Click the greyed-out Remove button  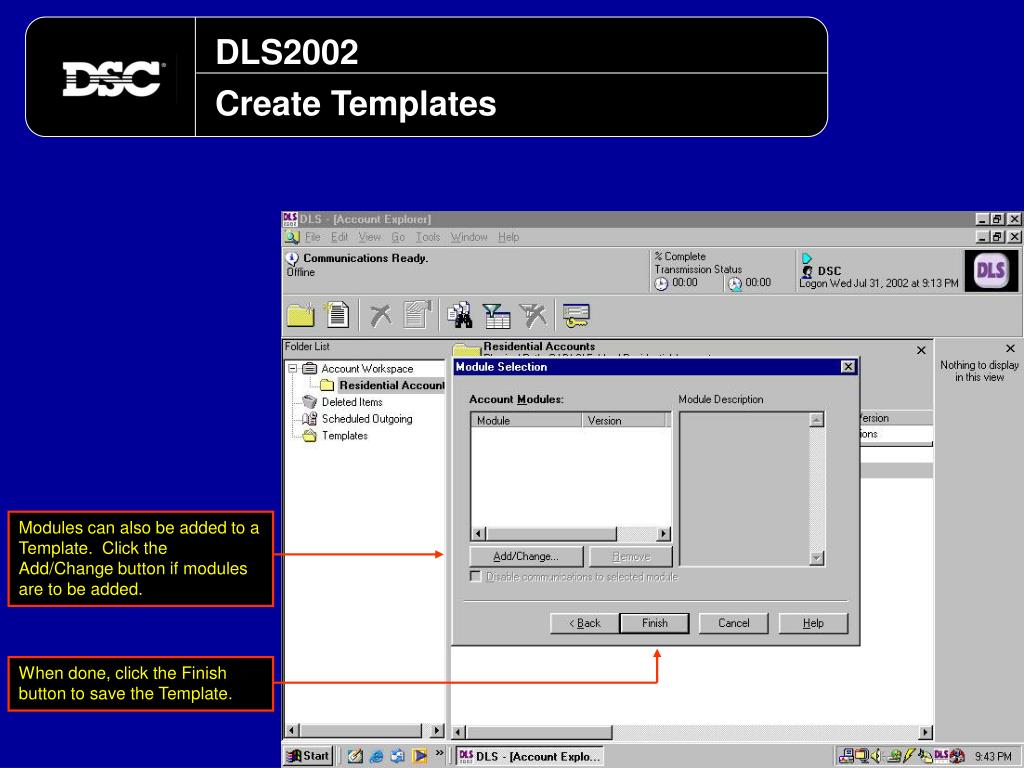[x=631, y=556]
